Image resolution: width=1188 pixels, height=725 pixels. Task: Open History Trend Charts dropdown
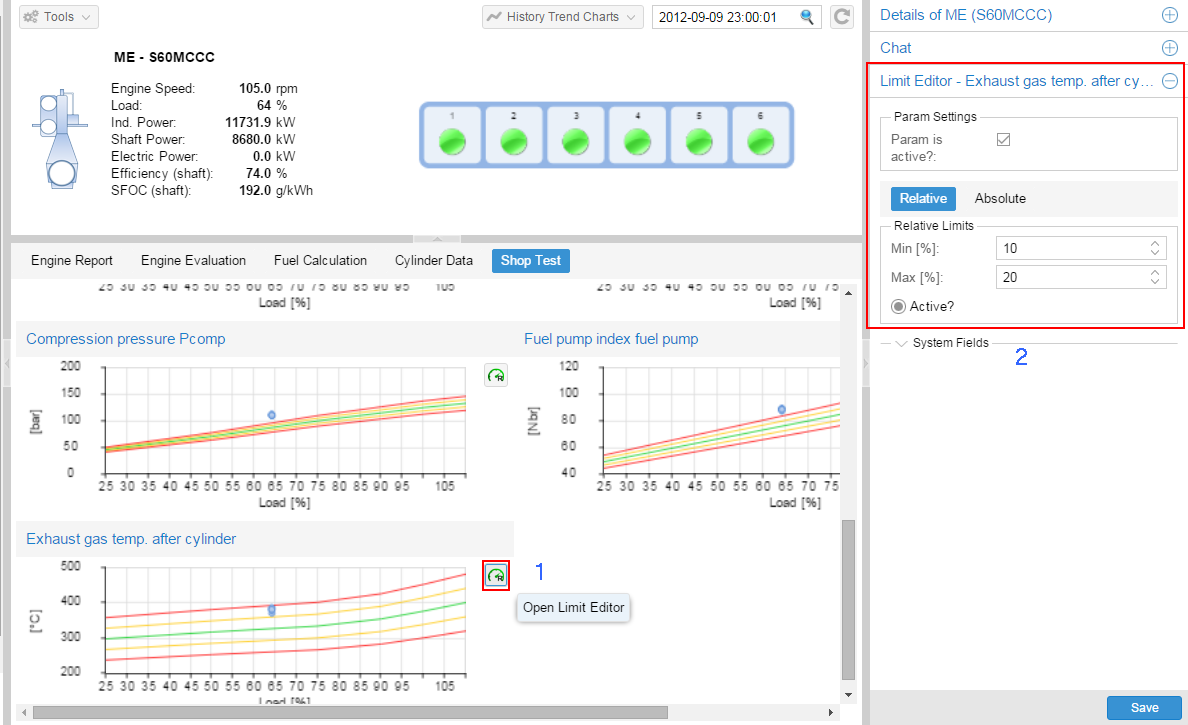pyautogui.click(x=562, y=17)
